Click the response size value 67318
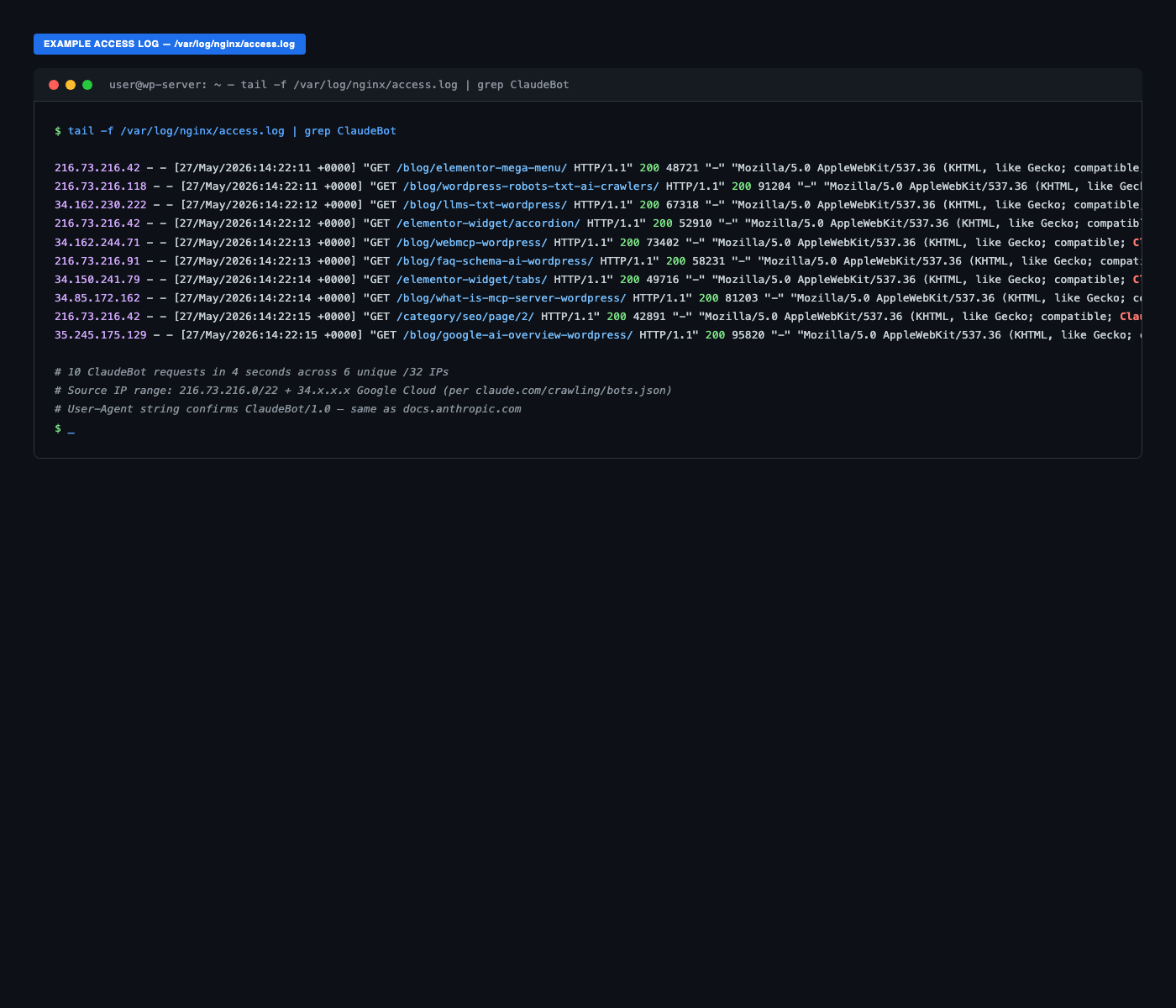The height and width of the screenshot is (1008, 1176). (x=682, y=205)
